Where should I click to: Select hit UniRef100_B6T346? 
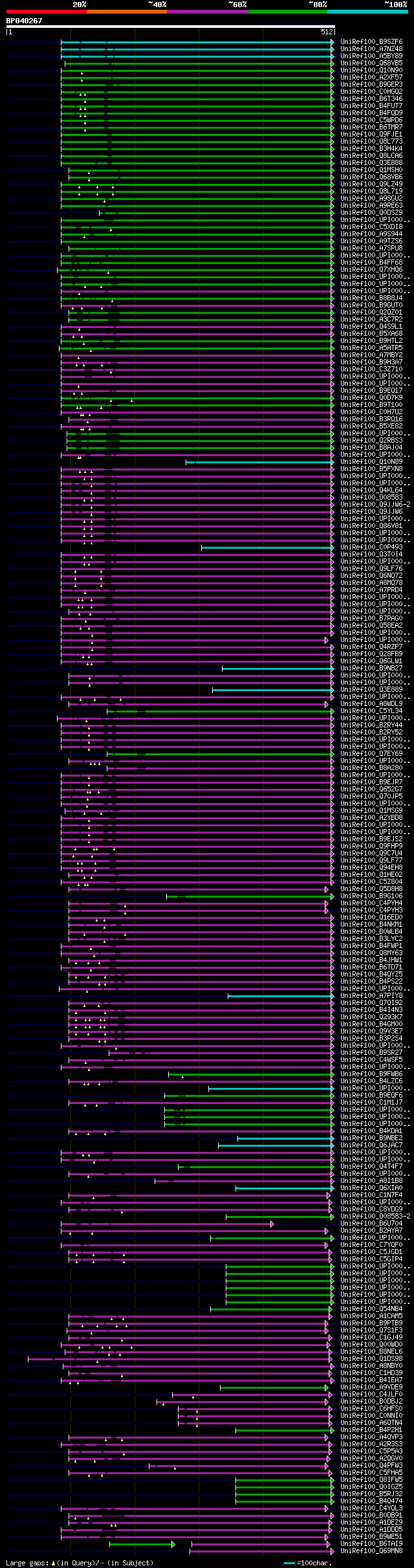371,99
